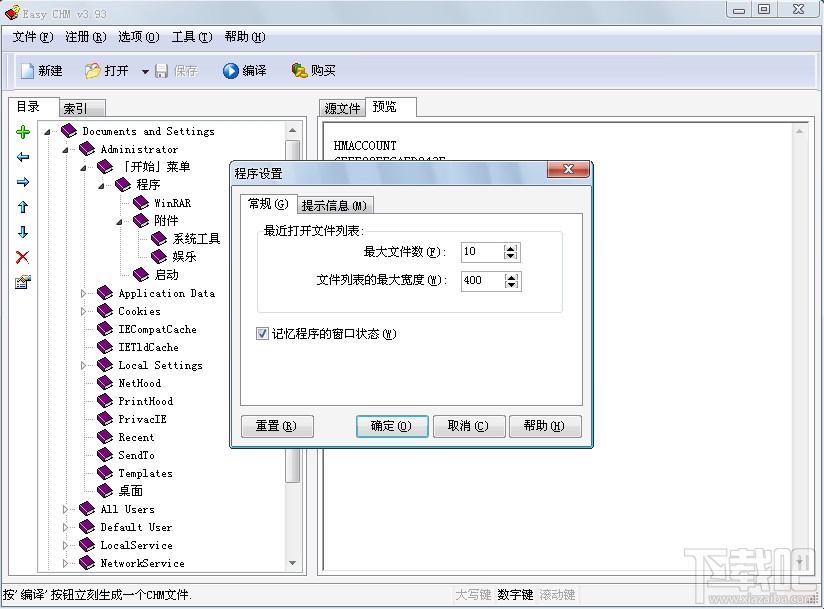This screenshot has width=824, height=609.
Task: Click the 确定 button in the dialog
Action: pyautogui.click(x=392, y=425)
